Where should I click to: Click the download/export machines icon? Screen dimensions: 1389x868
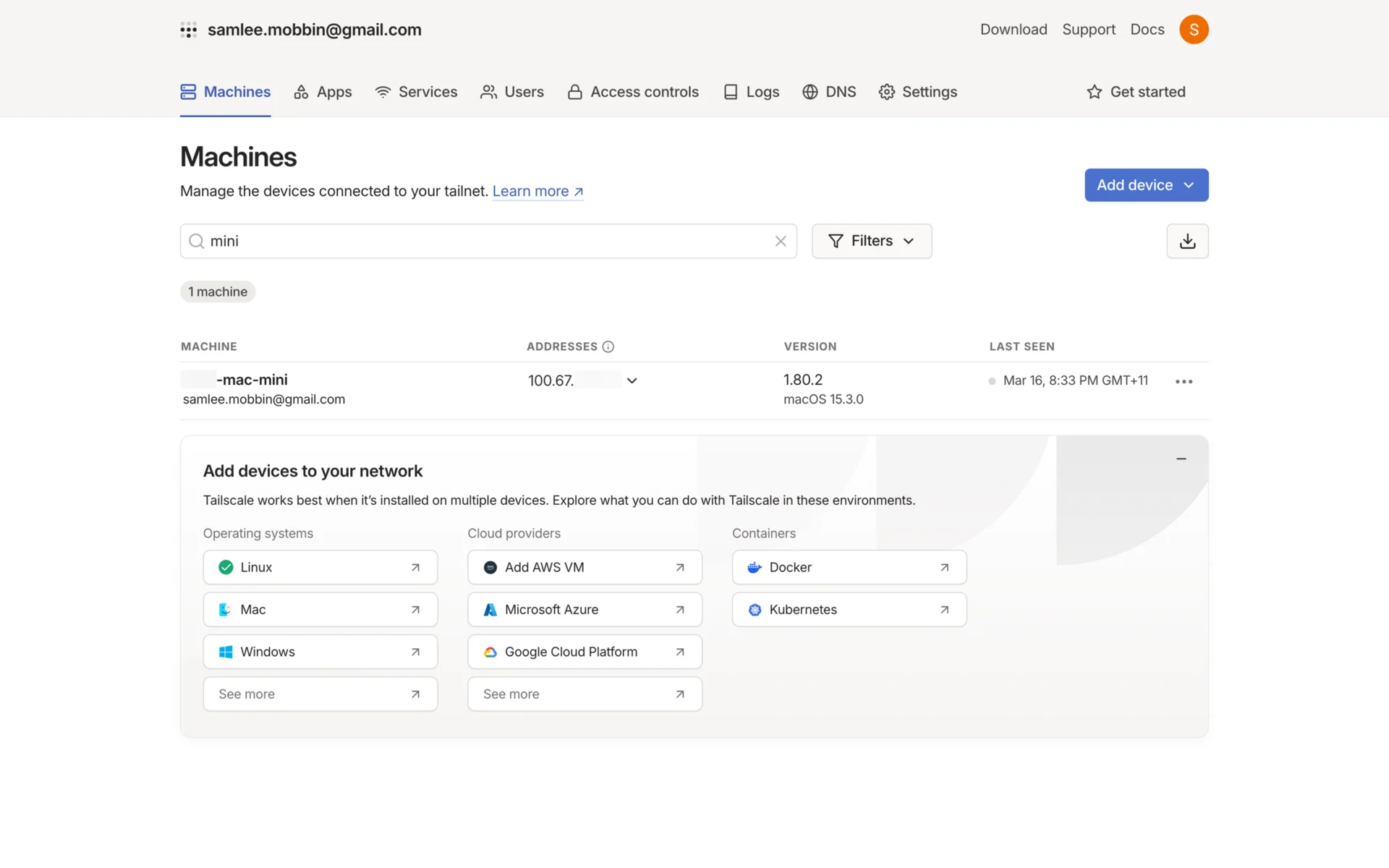pos(1187,241)
